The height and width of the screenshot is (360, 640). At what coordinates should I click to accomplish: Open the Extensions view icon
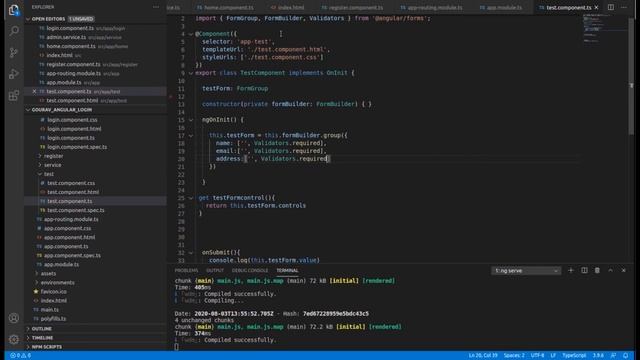pos(13,96)
